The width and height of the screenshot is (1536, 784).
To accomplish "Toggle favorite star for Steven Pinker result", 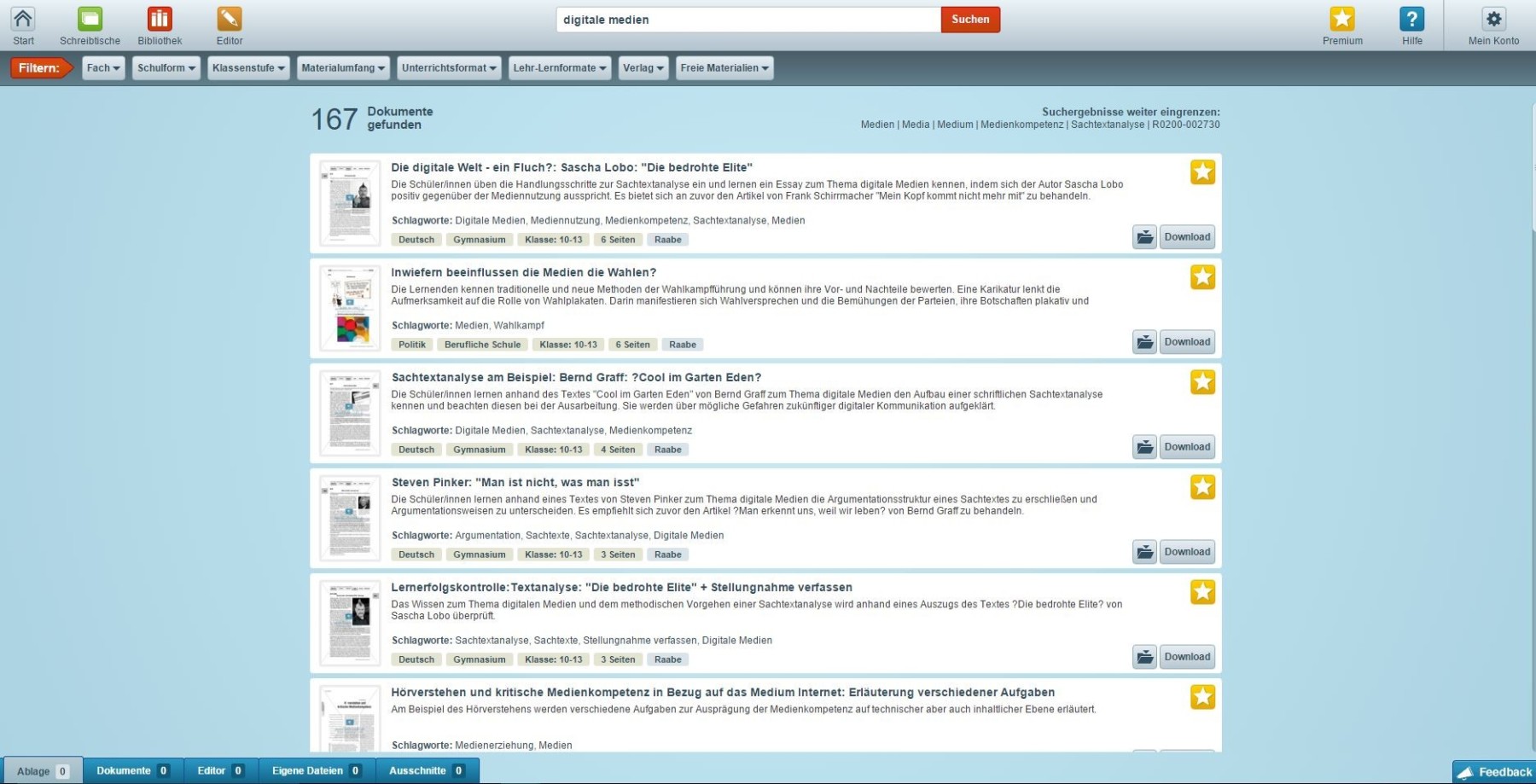I will coord(1202,487).
